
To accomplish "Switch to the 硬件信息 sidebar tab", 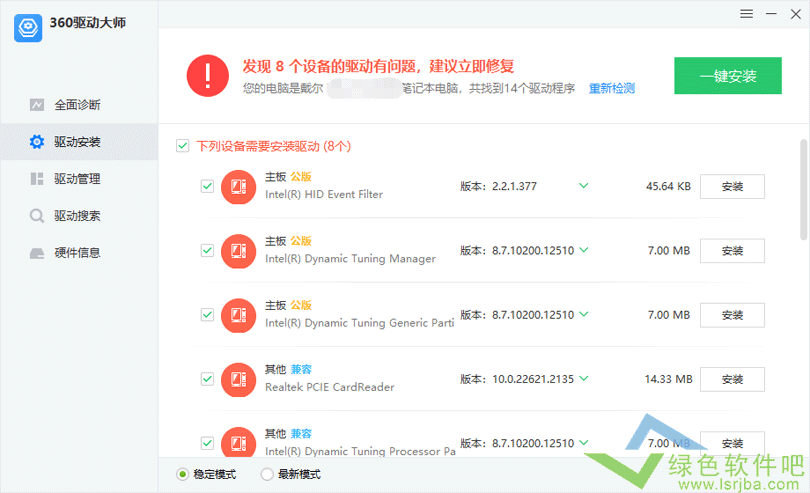I will (76, 253).
